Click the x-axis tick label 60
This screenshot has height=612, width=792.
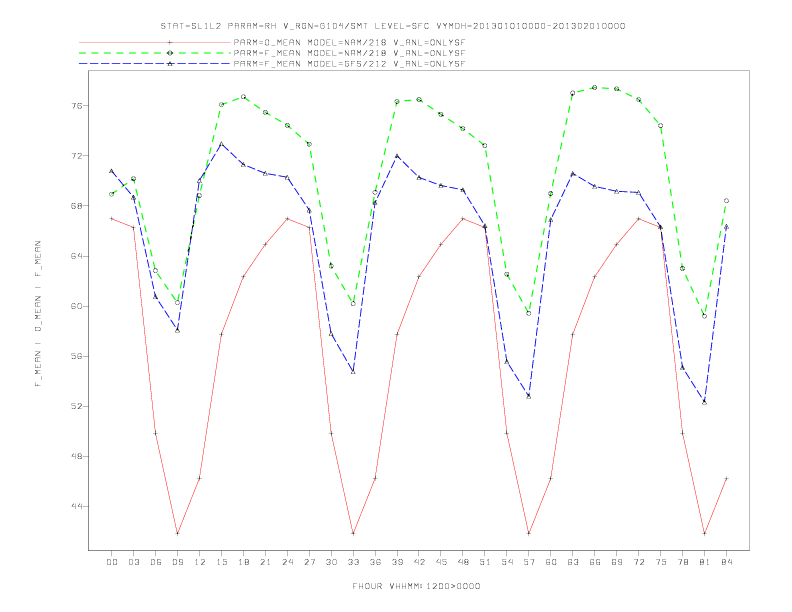point(551,562)
